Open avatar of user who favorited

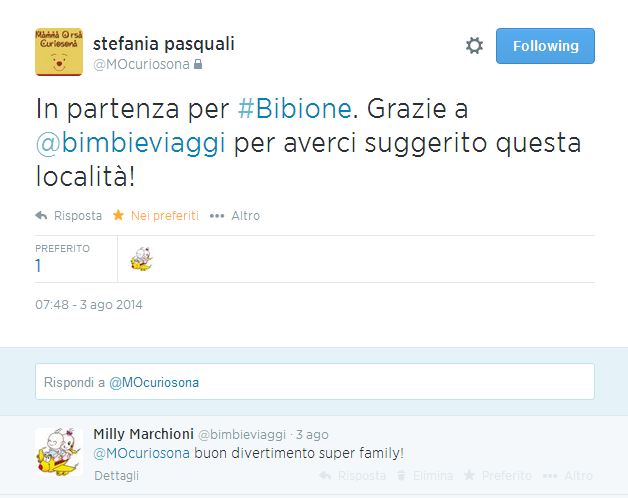coord(142,260)
